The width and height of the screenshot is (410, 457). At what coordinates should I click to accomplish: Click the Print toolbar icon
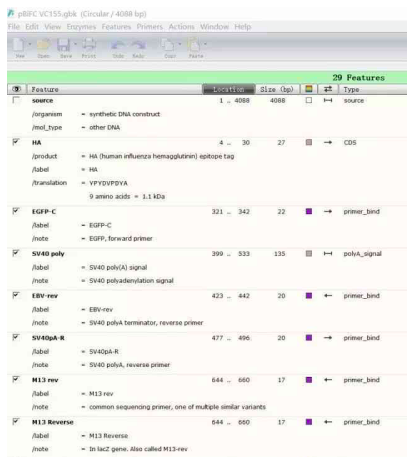coord(89,45)
